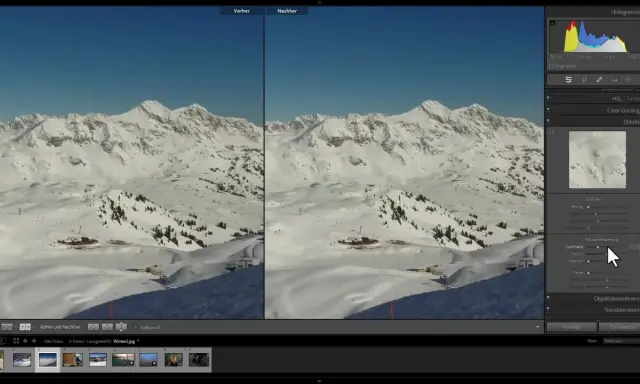The width and height of the screenshot is (640, 384).
Task: Click the Vorherige button
Action: [x=571, y=327]
